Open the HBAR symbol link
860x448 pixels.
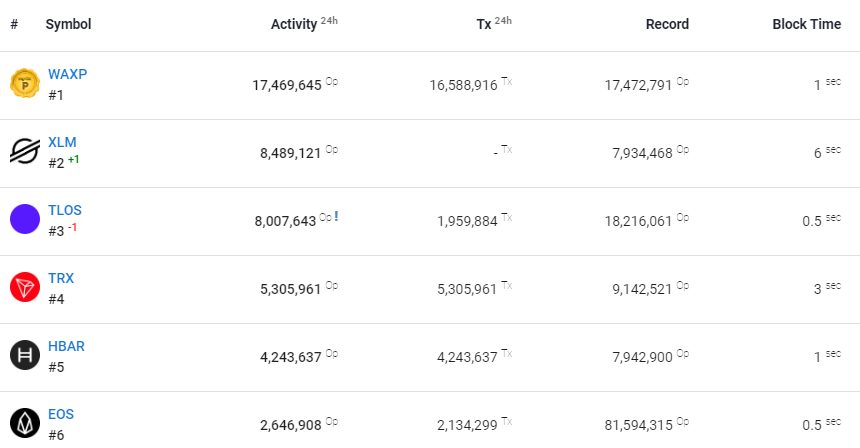point(66,347)
